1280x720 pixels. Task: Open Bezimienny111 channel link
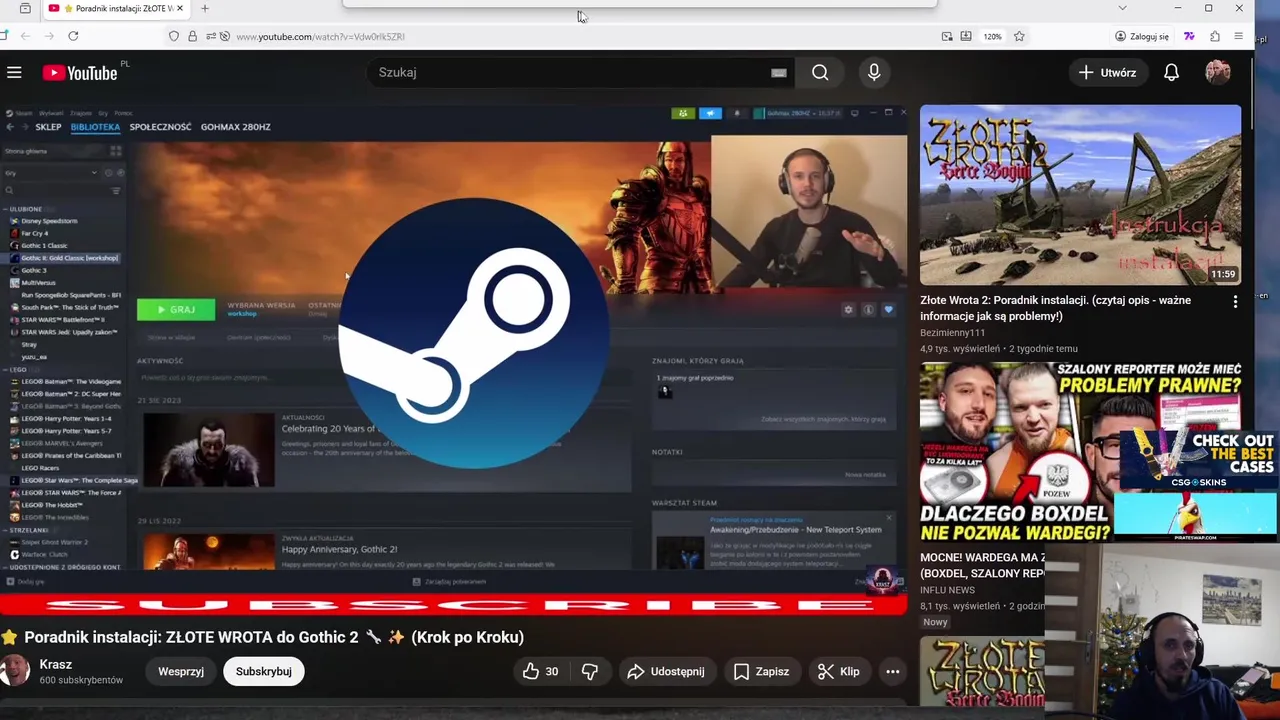(953, 333)
